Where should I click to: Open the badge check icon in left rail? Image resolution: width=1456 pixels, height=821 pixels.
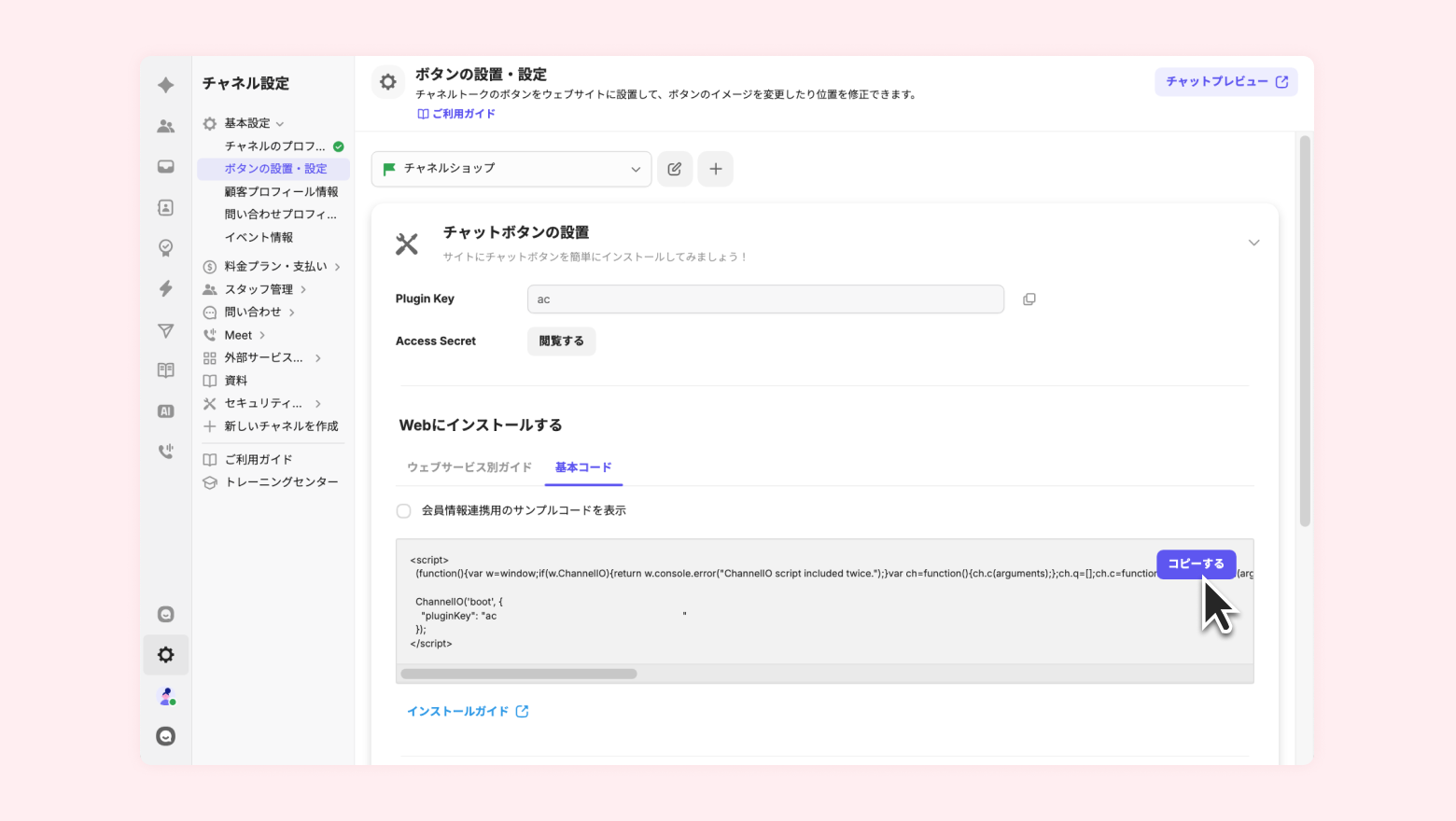point(166,248)
